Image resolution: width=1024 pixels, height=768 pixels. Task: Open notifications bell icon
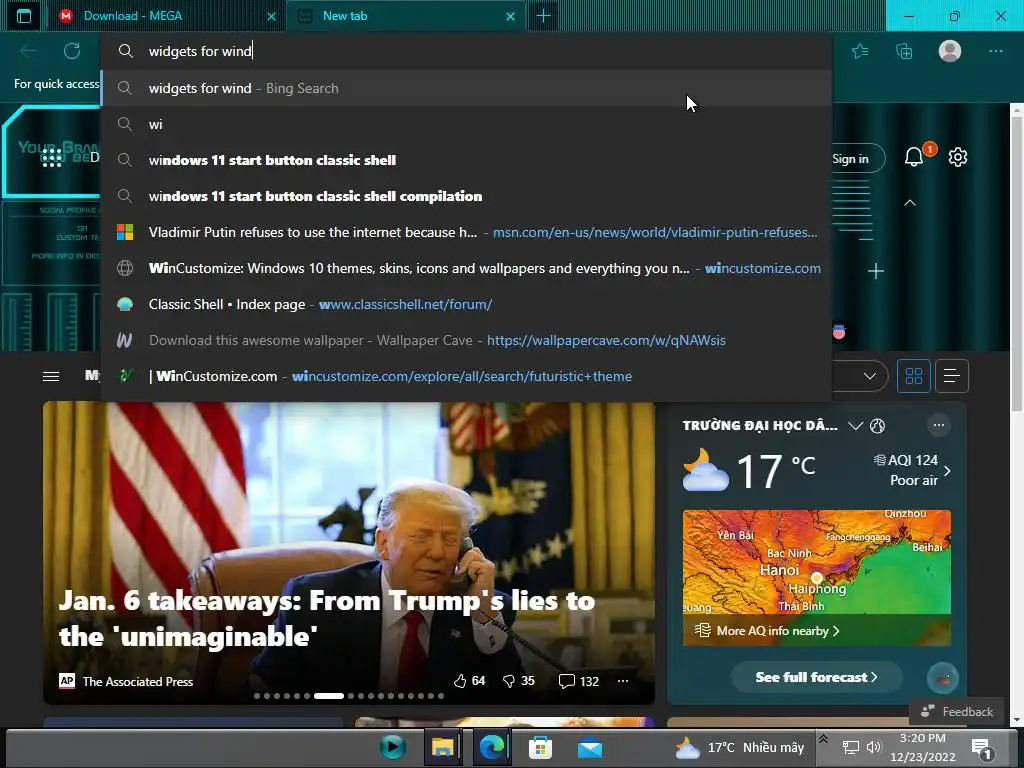tap(914, 157)
